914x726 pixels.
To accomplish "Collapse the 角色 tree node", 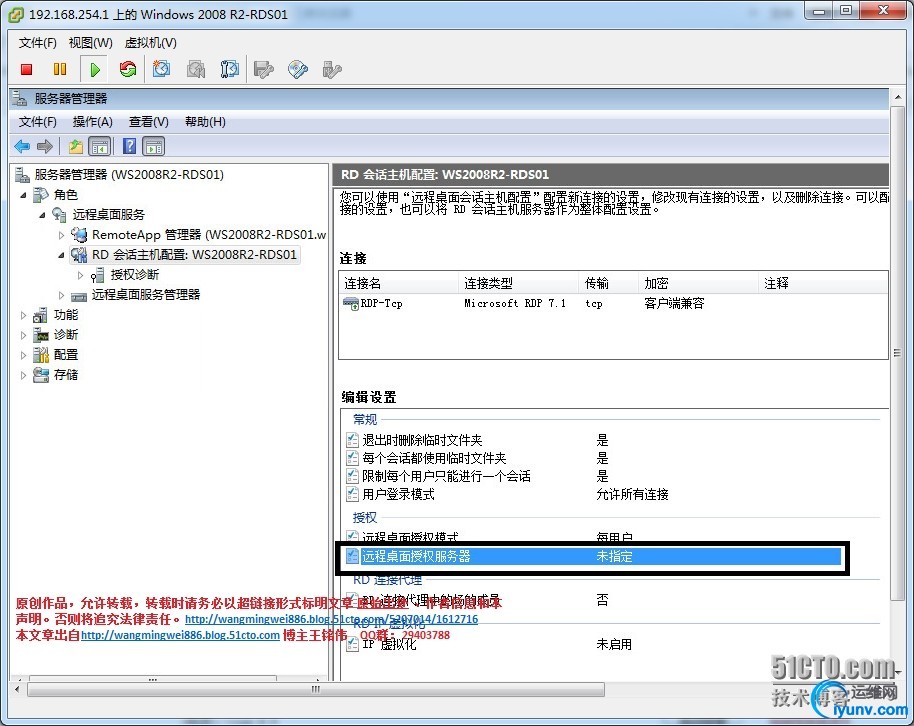I will [23, 195].
